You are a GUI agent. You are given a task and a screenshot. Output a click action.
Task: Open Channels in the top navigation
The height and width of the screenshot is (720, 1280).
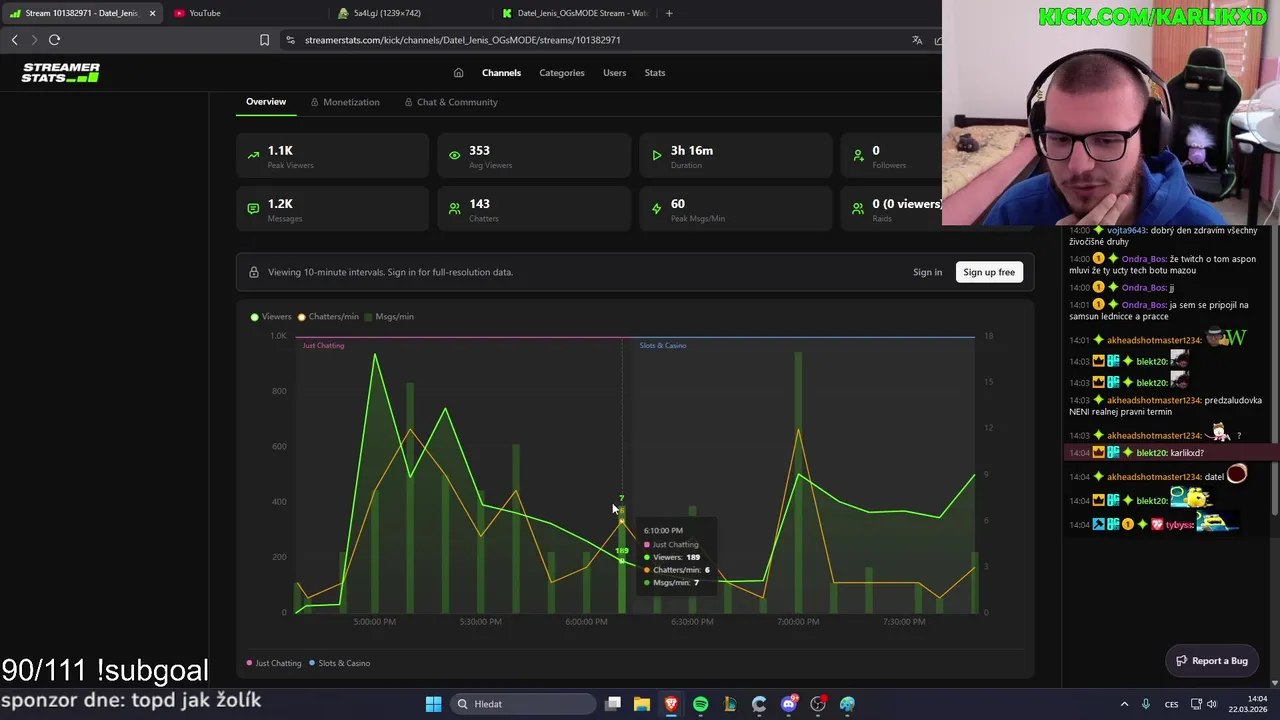501,72
